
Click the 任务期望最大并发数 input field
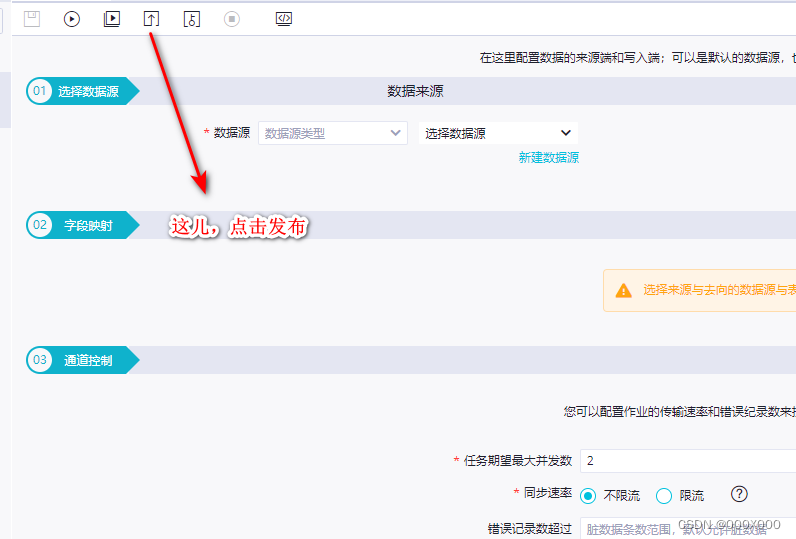pos(688,461)
